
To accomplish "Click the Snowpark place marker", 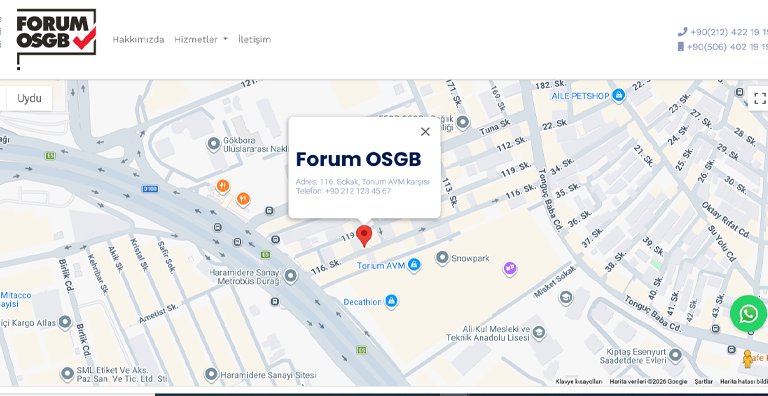I will pos(442,258).
